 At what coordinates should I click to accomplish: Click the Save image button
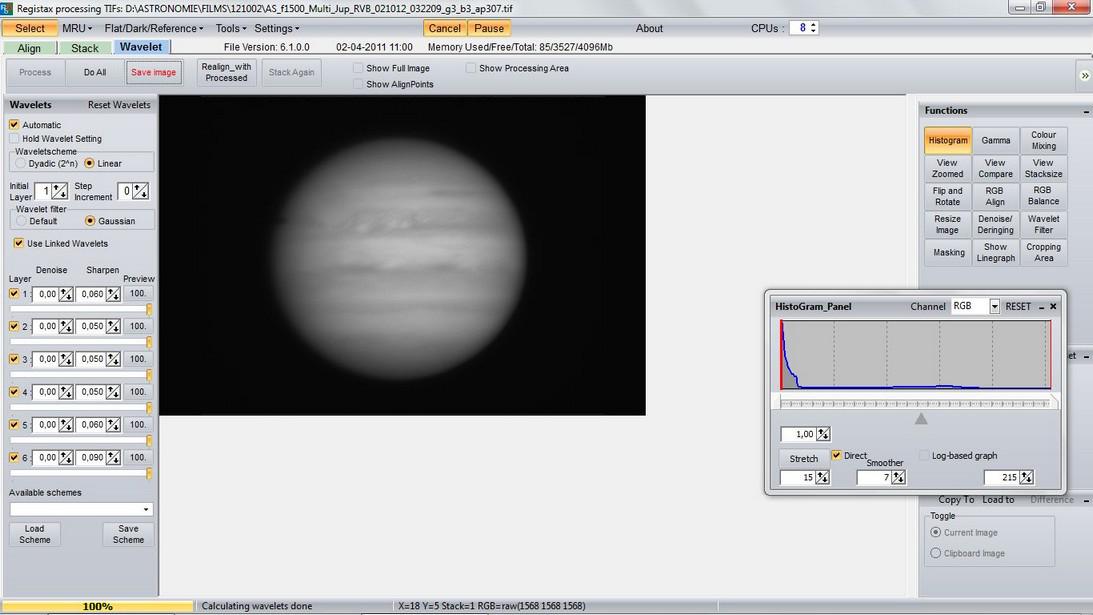pyautogui.click(x=154, y=72)
